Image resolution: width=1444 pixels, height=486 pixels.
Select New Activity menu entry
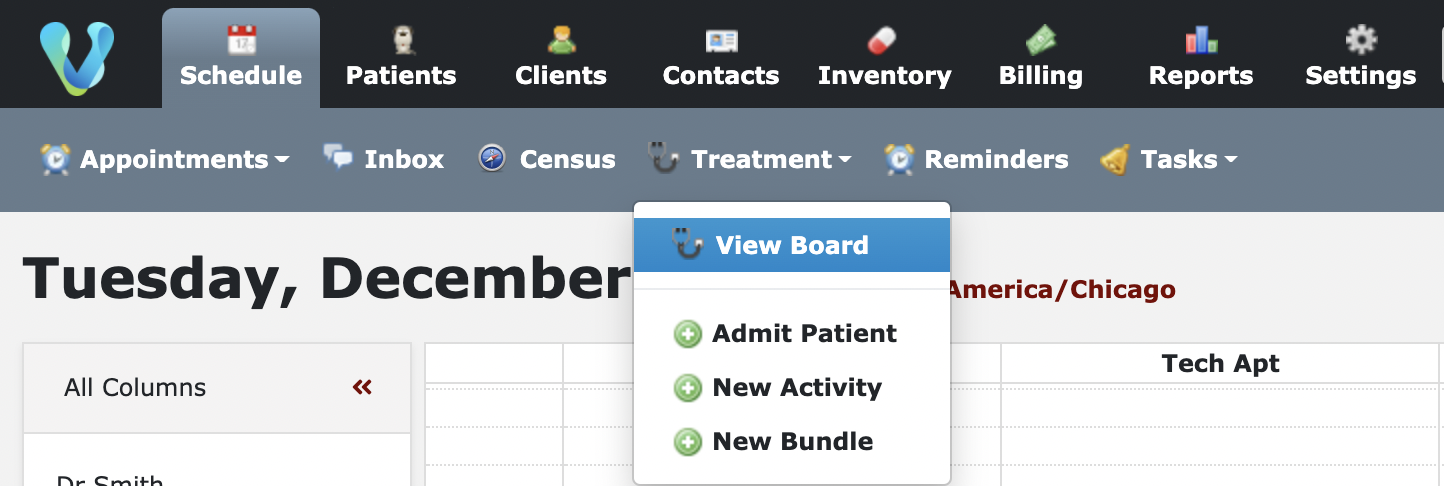796,387
